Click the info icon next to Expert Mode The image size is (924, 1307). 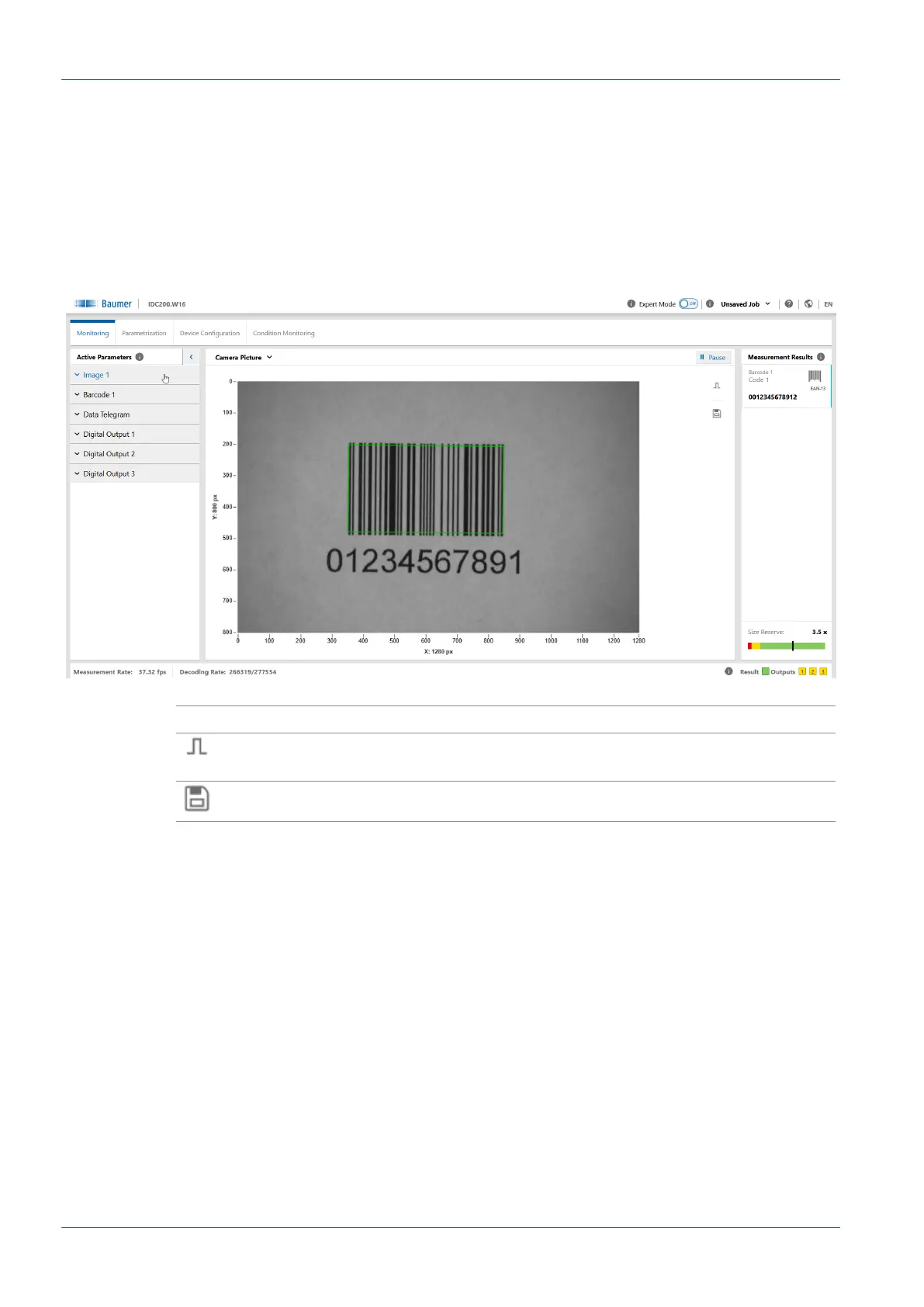632,304
